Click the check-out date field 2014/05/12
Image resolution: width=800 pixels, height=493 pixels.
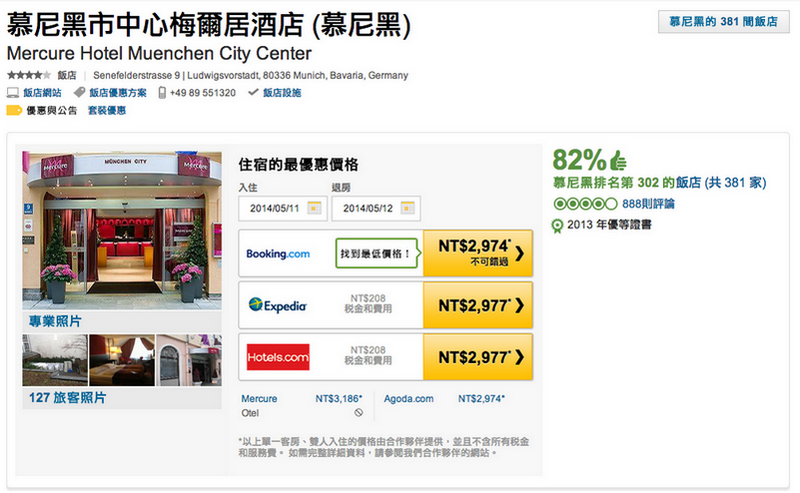click(376, 208)
